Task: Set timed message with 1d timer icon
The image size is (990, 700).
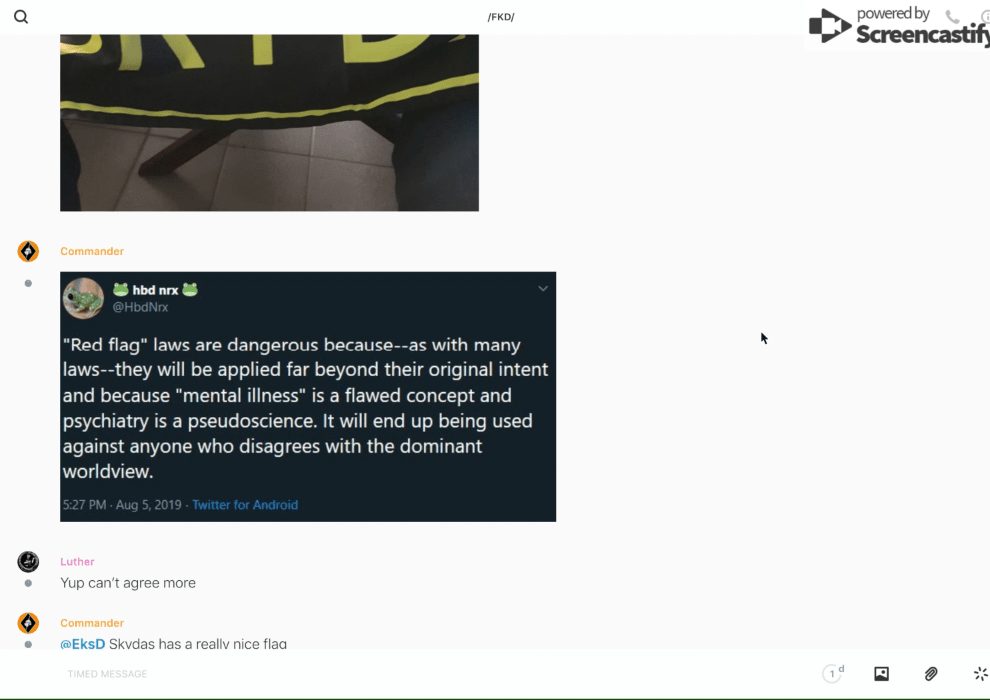Action: [833, 673]
